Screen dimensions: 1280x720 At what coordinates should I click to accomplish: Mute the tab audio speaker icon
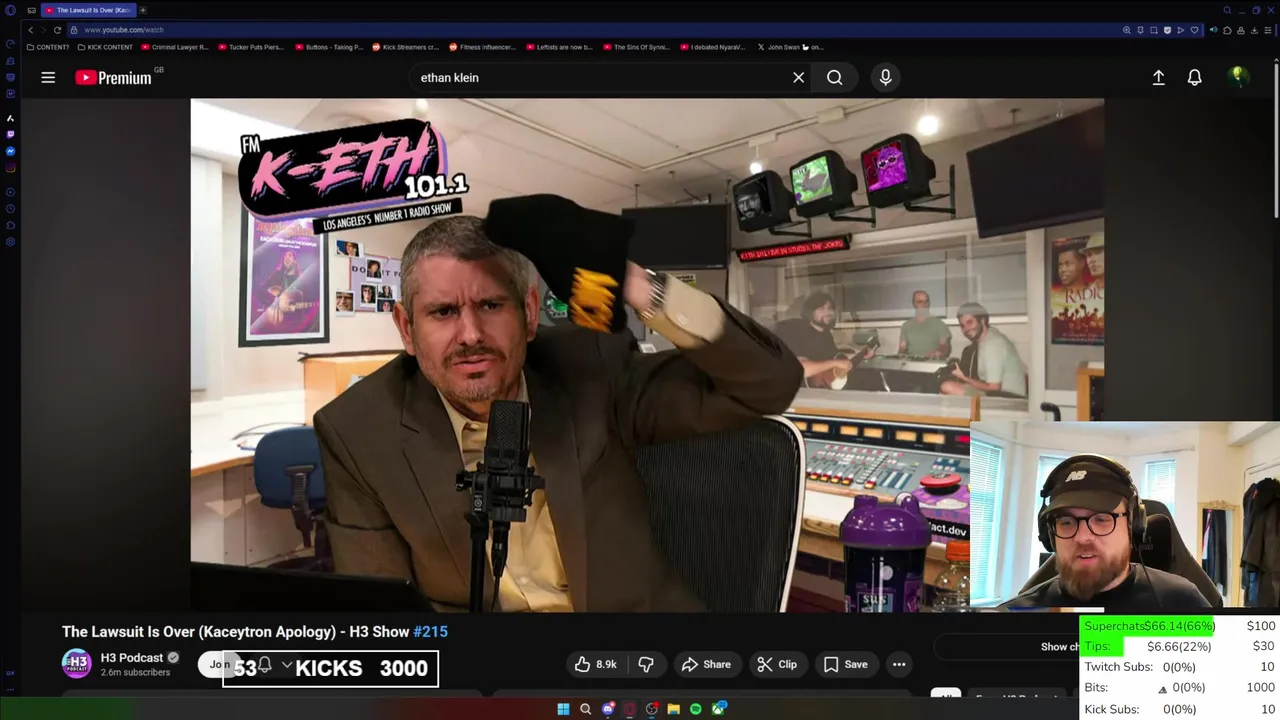click(1214, 30)
